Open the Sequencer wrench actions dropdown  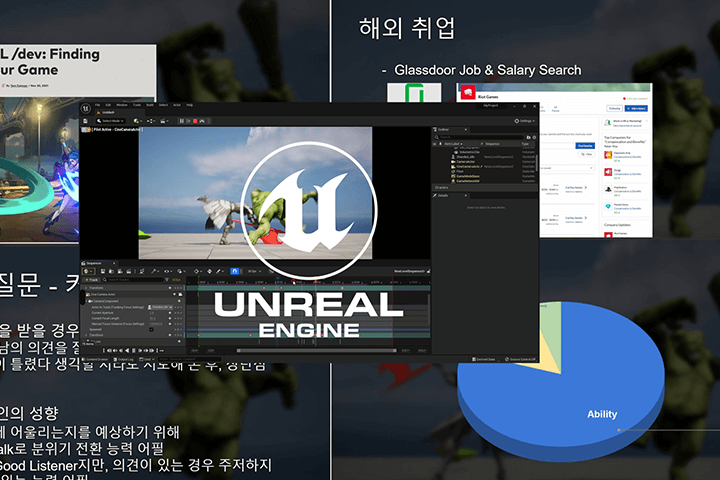[155, 271]
